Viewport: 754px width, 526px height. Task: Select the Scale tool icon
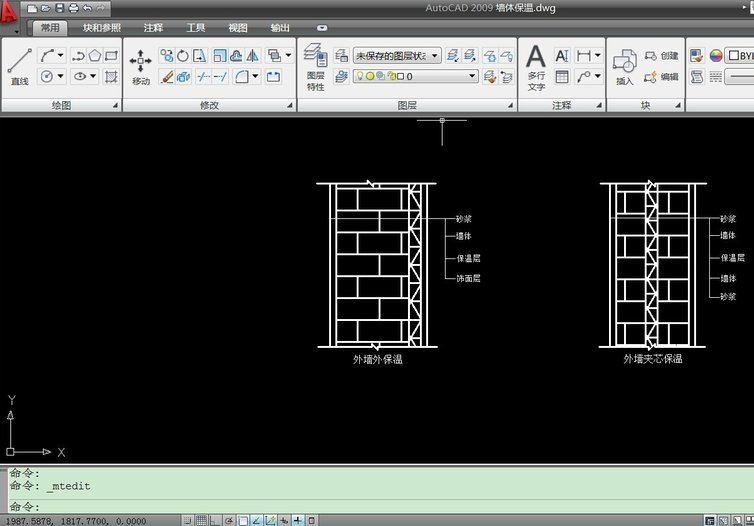tap(219, 56)
